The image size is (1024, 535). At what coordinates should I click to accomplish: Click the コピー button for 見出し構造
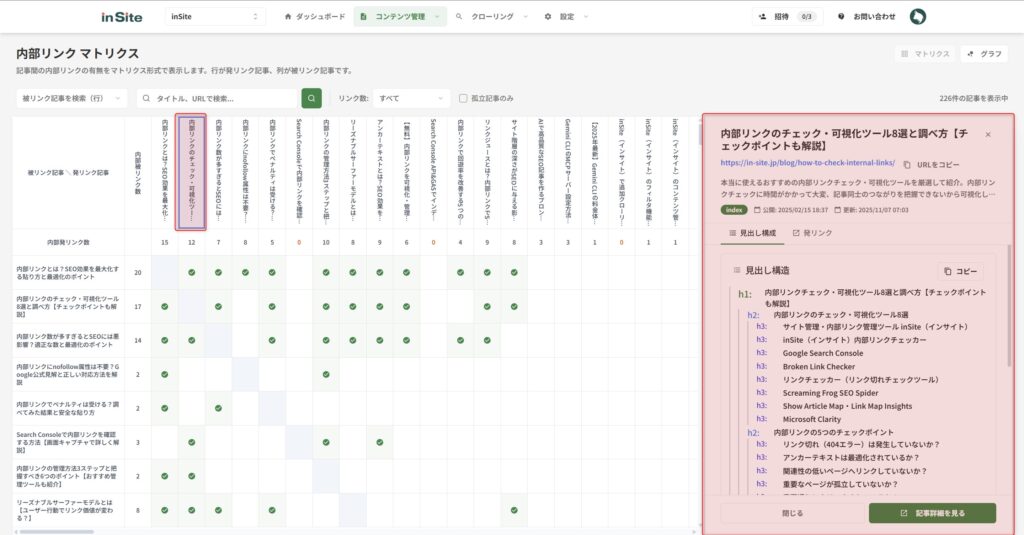pos(961,271)
